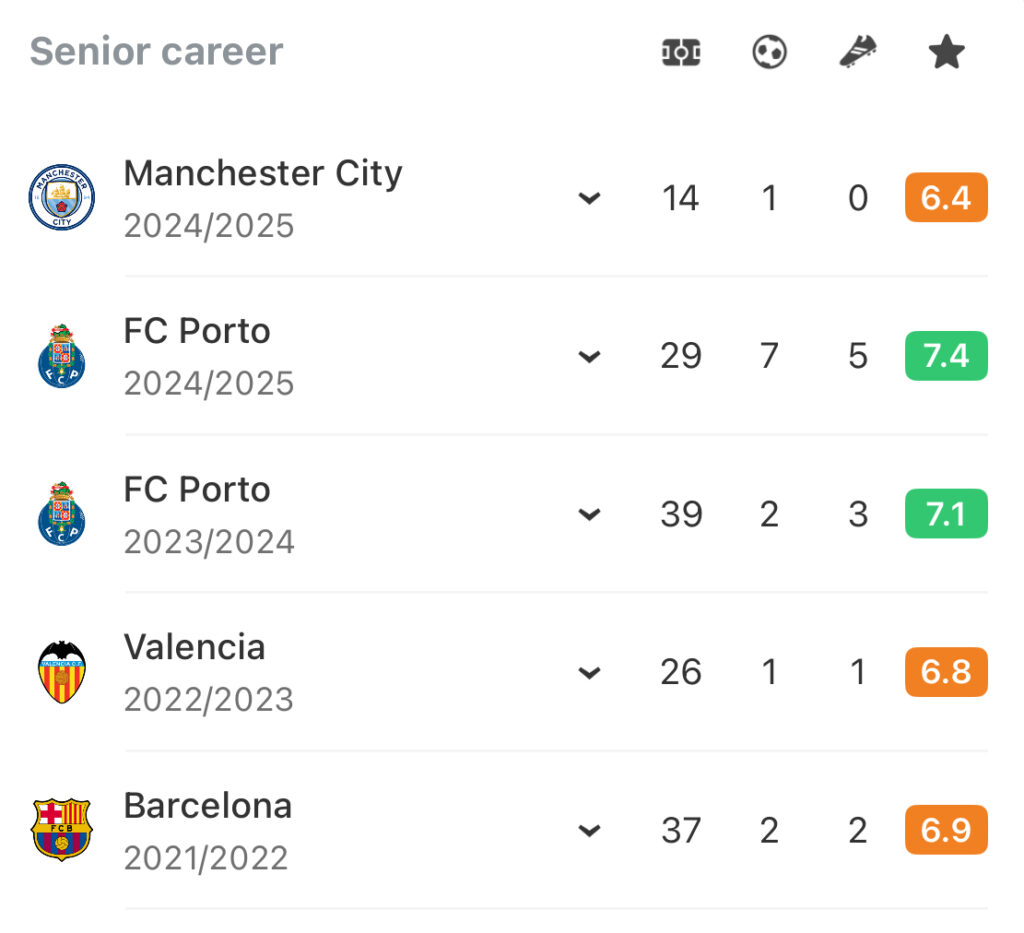Click the green 7.4 rating badge
The width and height of the screenshot is (1024, 933).
pos(946,356)
